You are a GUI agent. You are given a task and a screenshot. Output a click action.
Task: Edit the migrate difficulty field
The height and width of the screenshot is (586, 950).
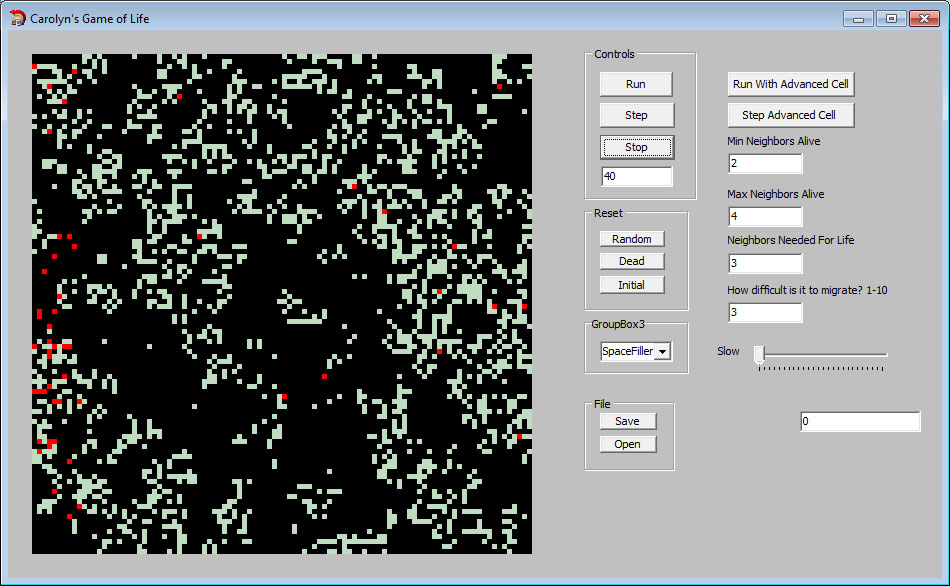pyautogui.click(x=765, y=313)
